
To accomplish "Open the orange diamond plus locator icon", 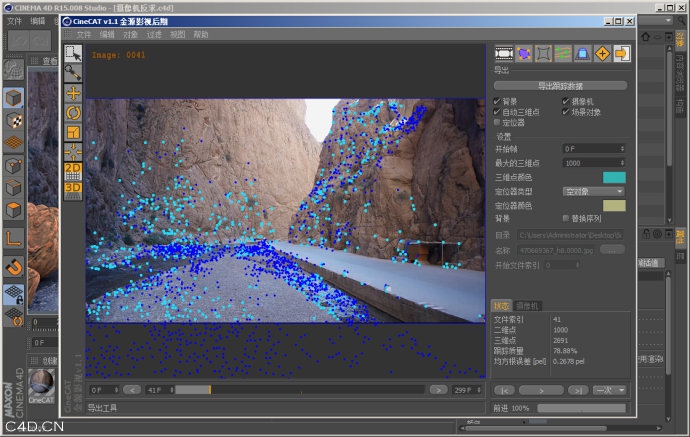I will click(602, 54).
